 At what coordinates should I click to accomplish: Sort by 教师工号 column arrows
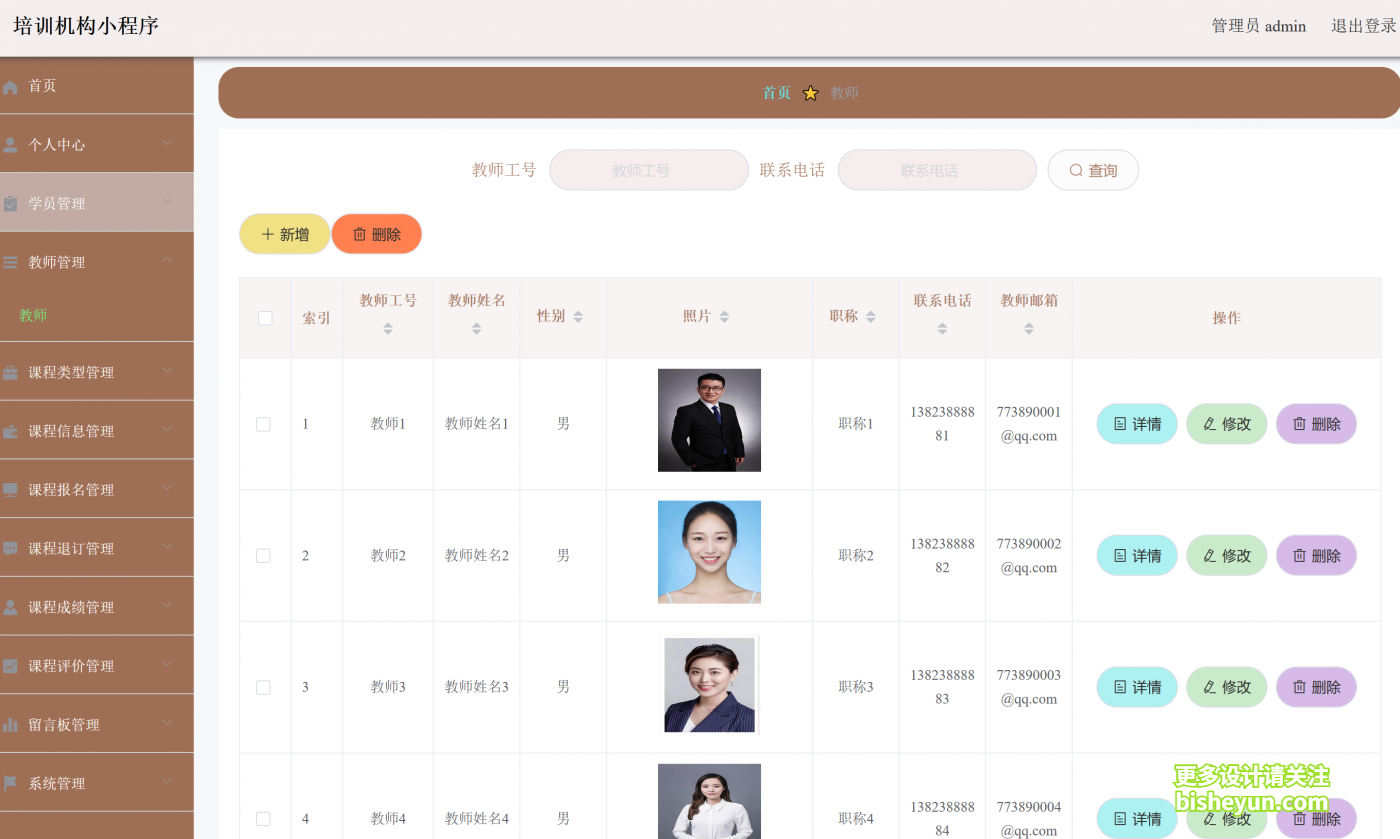388,328
